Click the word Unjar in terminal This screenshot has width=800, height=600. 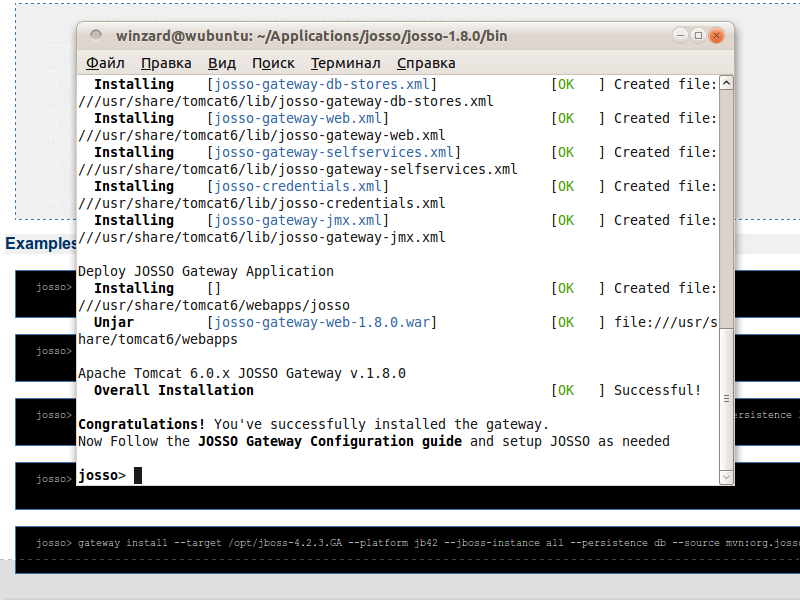click(x=114, y=322)
